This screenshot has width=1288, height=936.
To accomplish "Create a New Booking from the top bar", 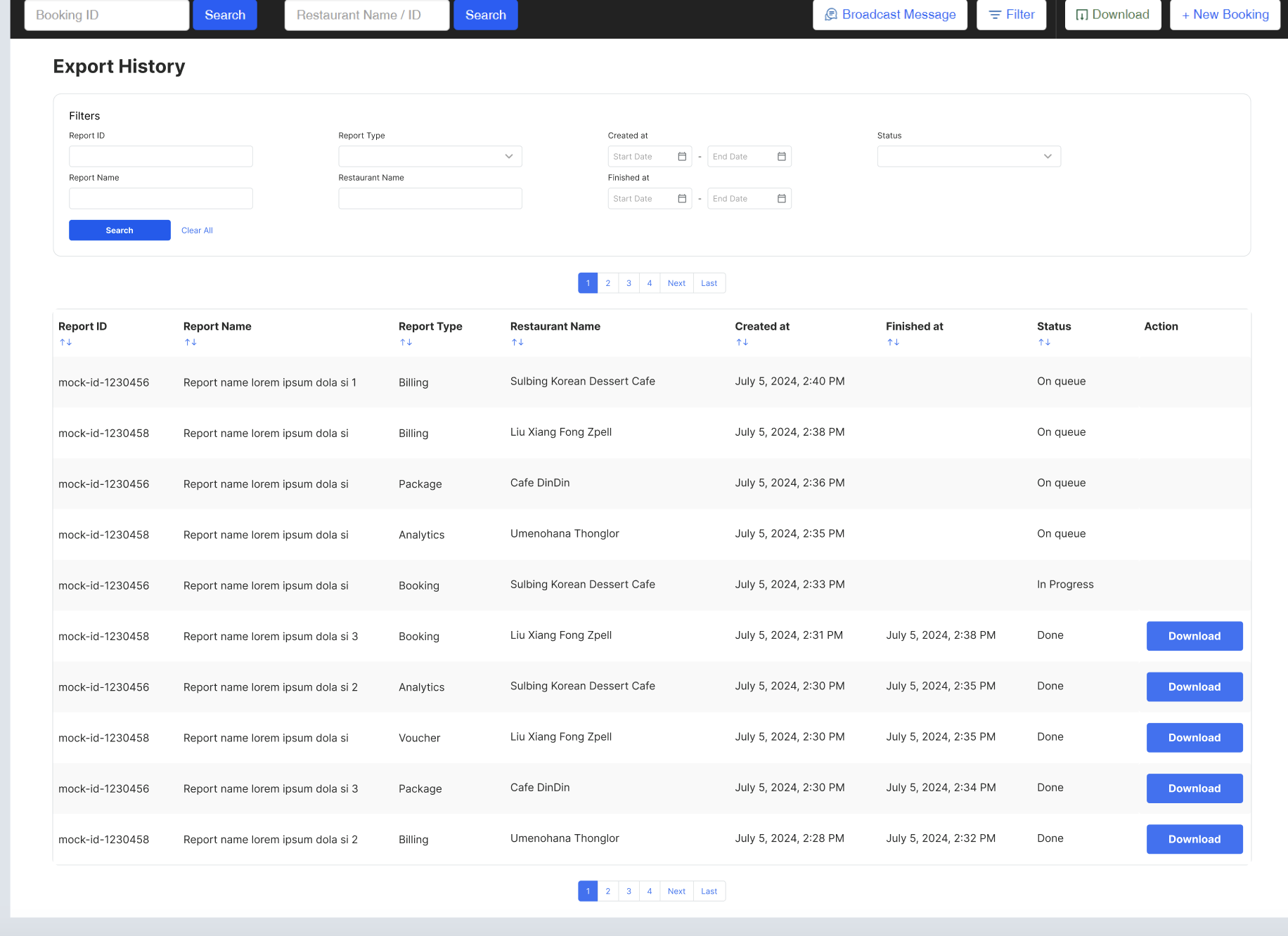I will pos(1225,15).
